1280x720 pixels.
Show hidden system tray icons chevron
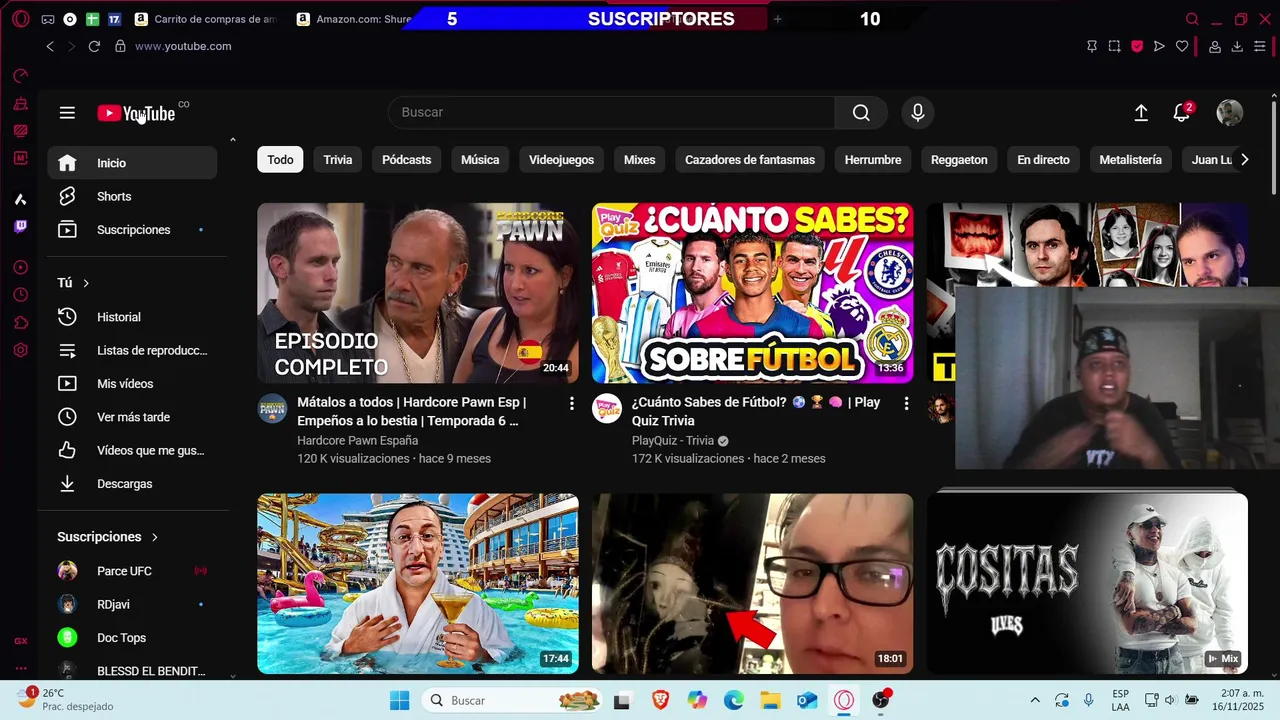click(1035, 700)
